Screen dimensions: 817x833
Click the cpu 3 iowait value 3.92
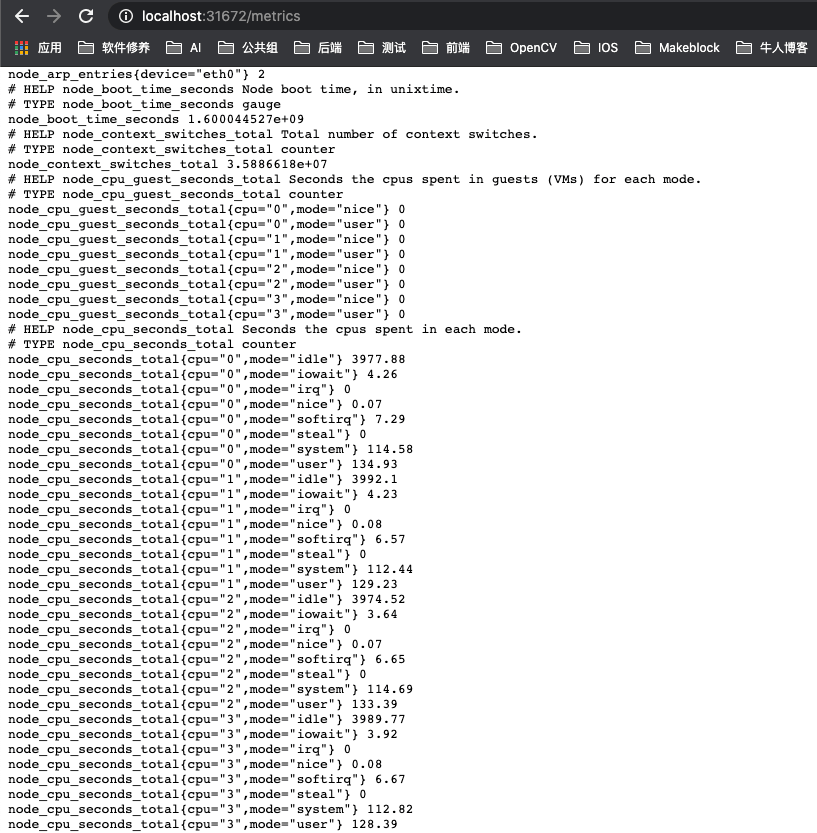[x=382, y=734]
